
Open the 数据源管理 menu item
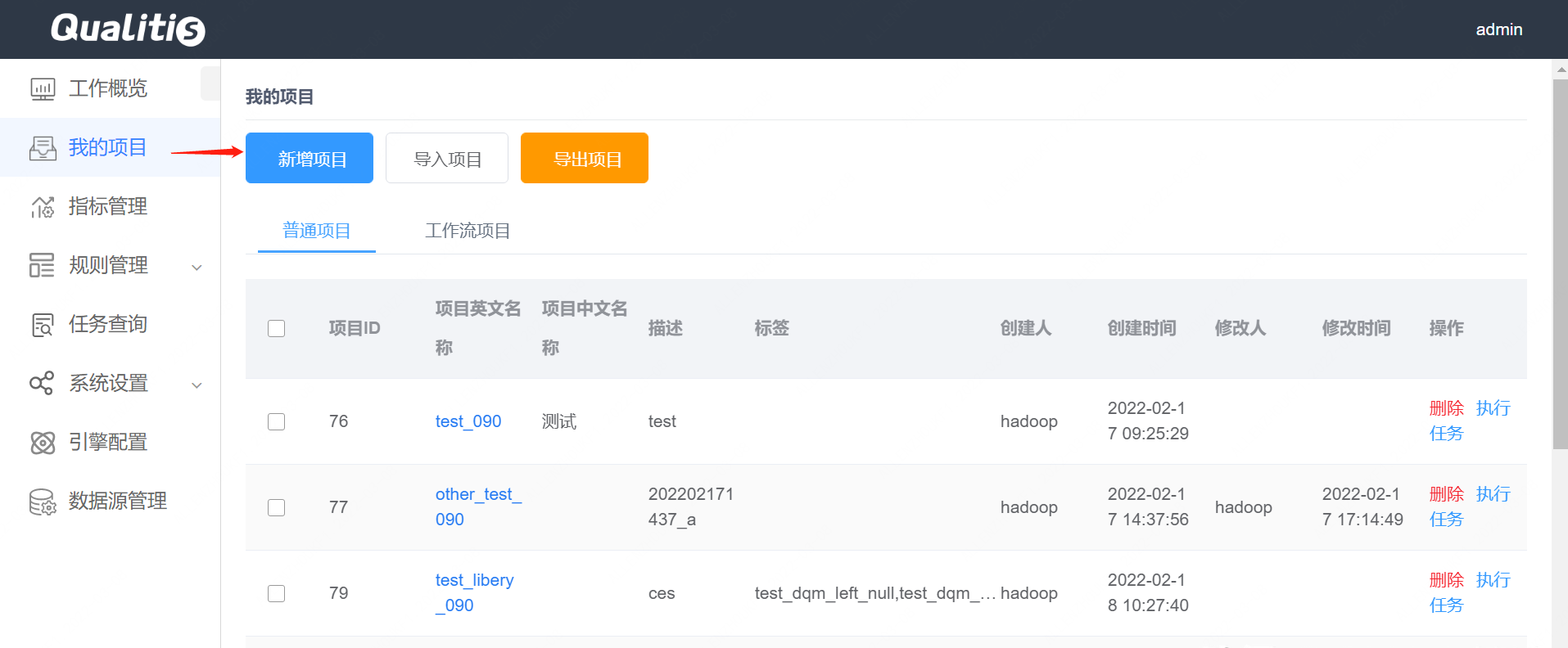click(x=110, y=501)
